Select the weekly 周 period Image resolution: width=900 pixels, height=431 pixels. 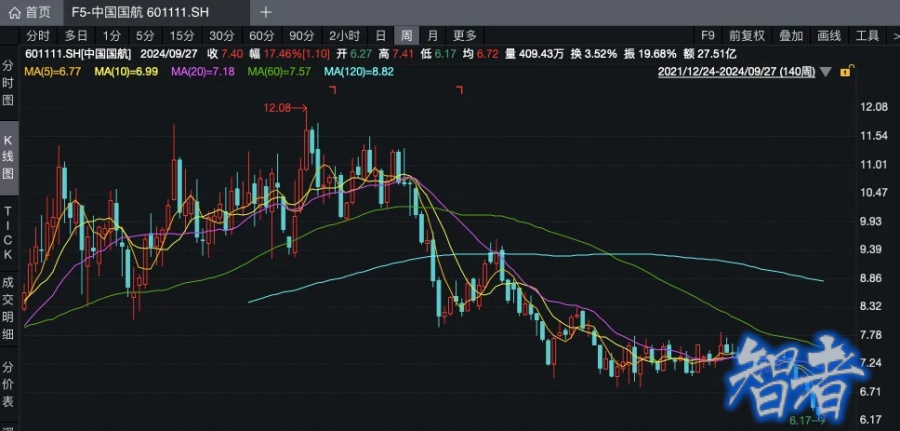click(x=406, y=36)
